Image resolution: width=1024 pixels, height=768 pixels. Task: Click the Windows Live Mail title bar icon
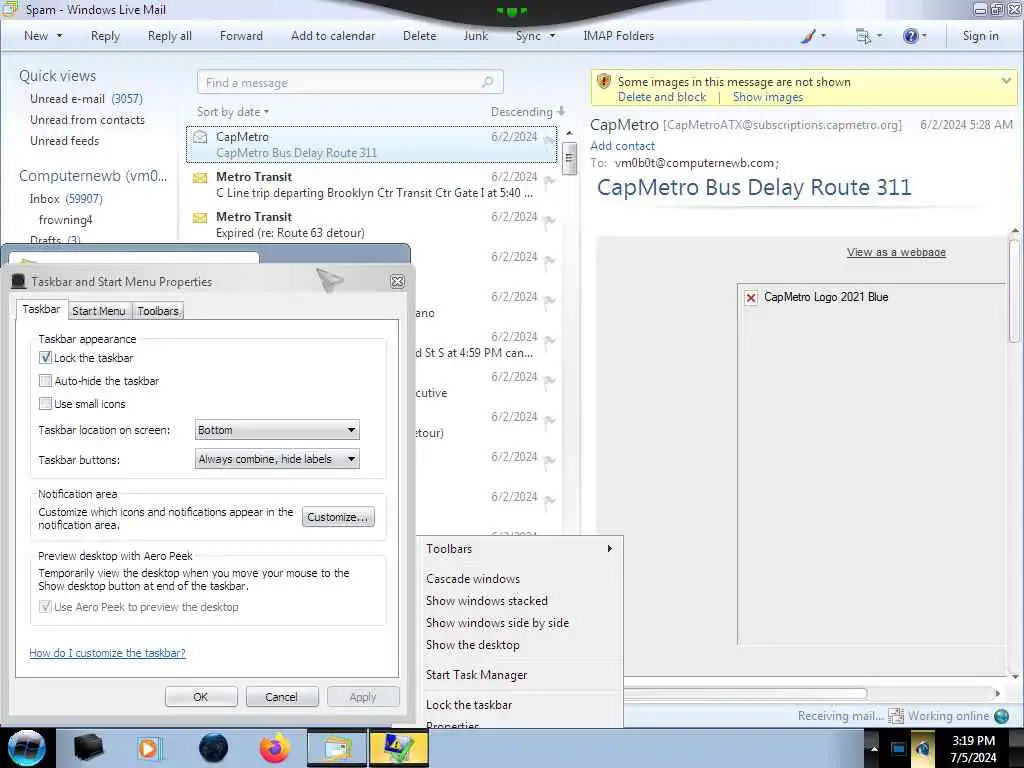tap(9, 8)
